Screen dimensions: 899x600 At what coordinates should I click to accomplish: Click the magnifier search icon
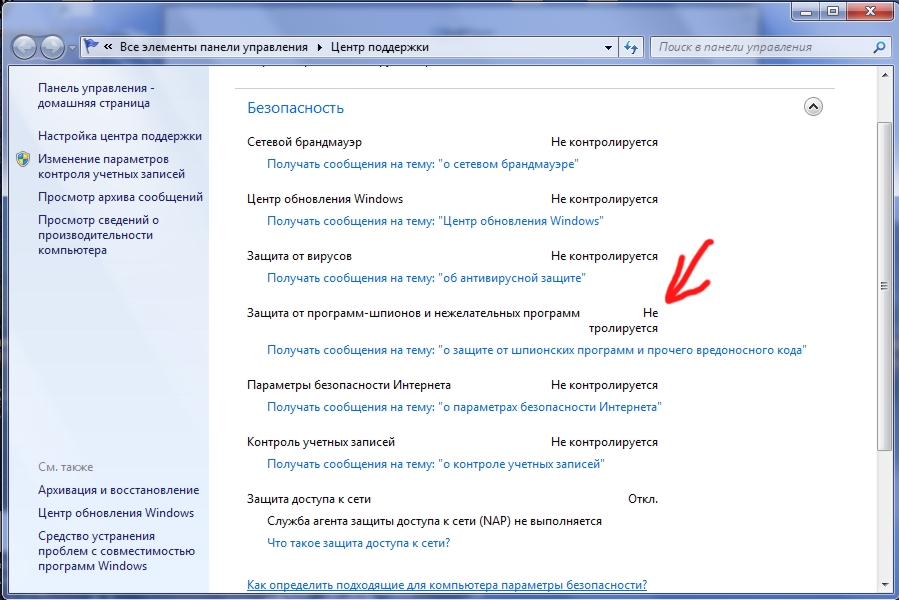point(880,47)
